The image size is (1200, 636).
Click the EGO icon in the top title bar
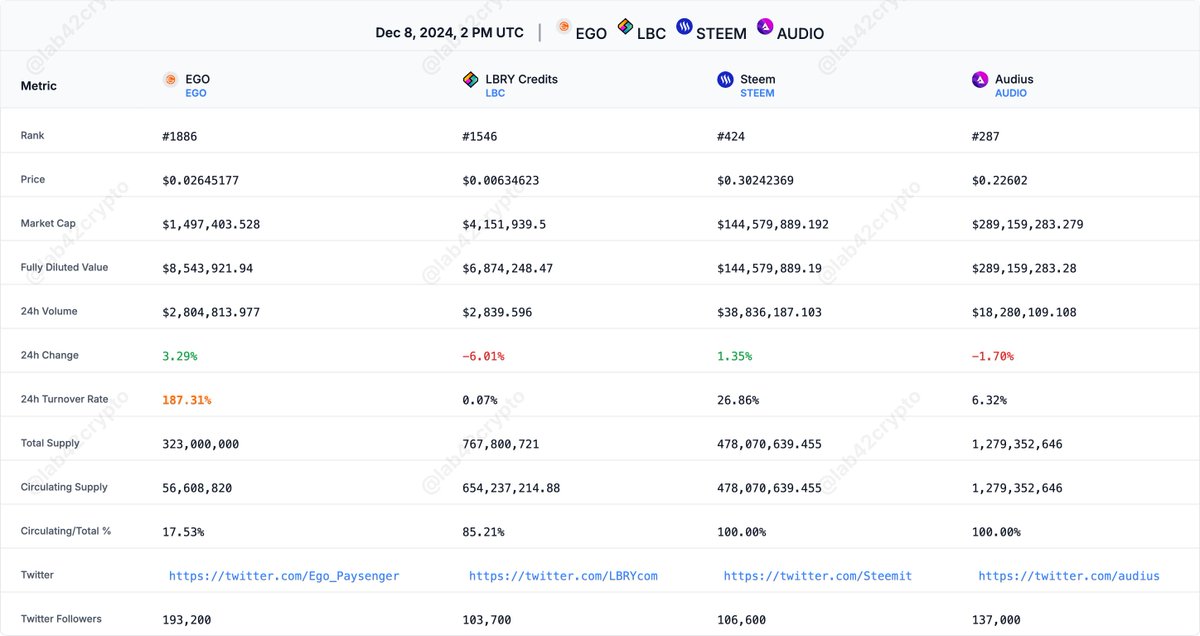click(564, 27)
